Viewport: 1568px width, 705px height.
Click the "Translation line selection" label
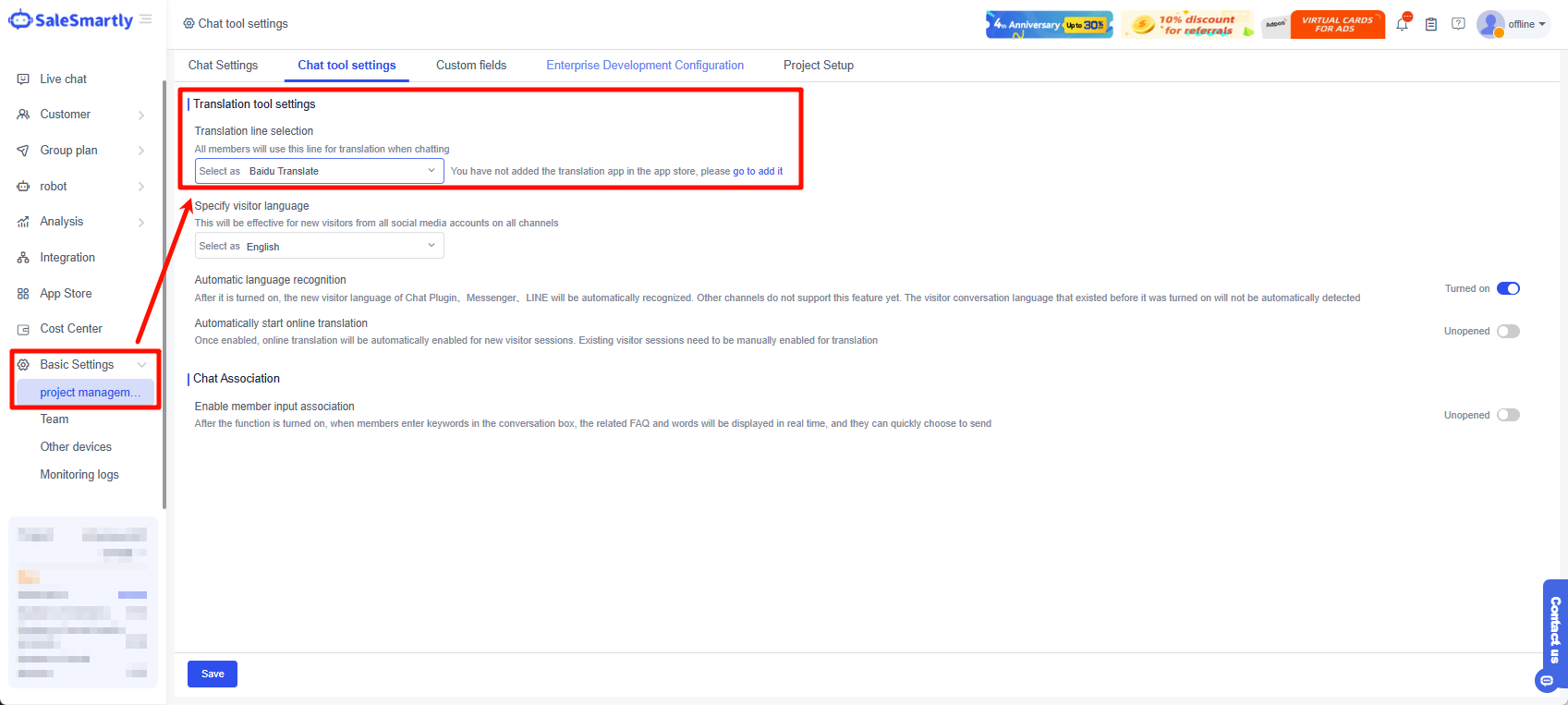point(254,131)
